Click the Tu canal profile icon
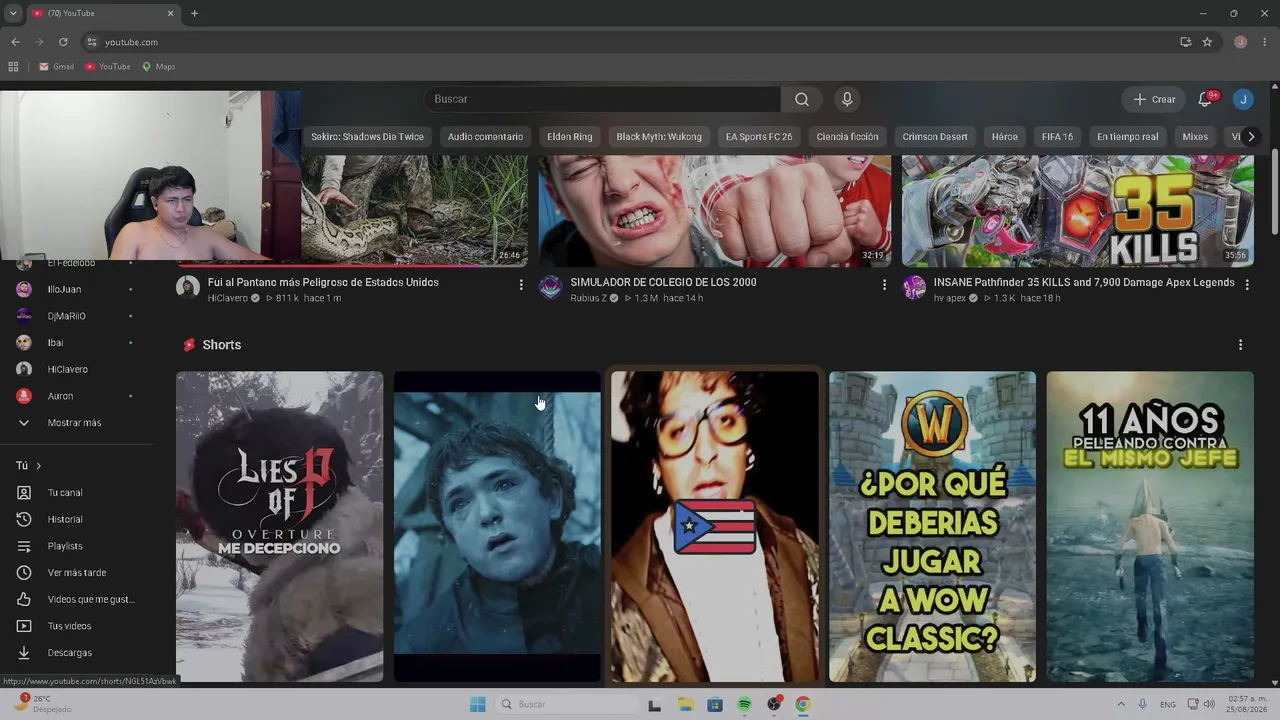Screen dimensions: 1280x720 pos(24,493)
